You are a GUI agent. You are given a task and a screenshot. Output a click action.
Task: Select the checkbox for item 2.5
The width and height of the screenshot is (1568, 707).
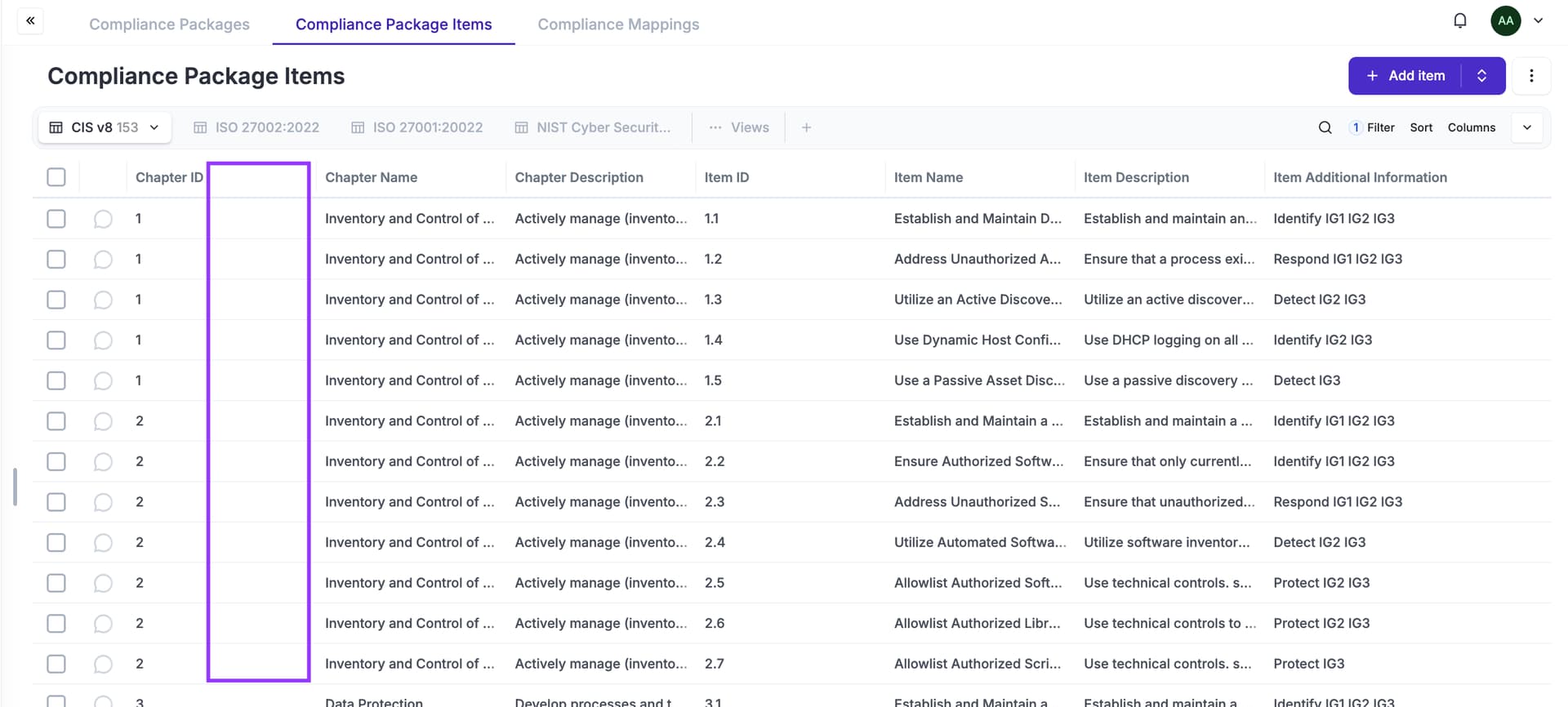(x=56, y=583)
